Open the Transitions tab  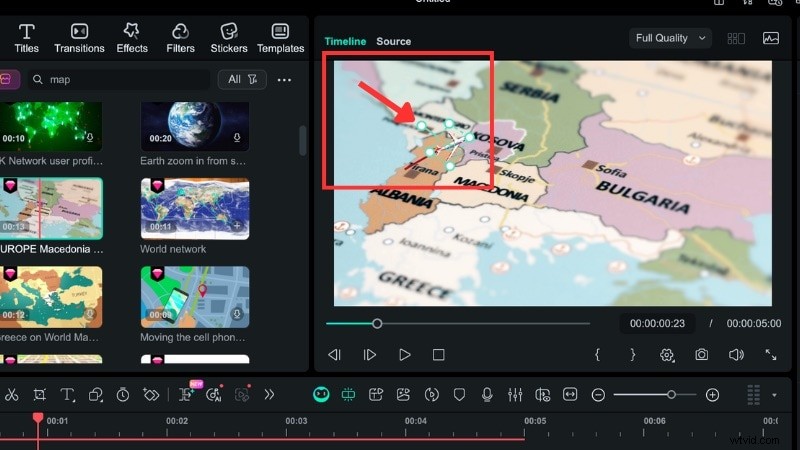point(79,38)
